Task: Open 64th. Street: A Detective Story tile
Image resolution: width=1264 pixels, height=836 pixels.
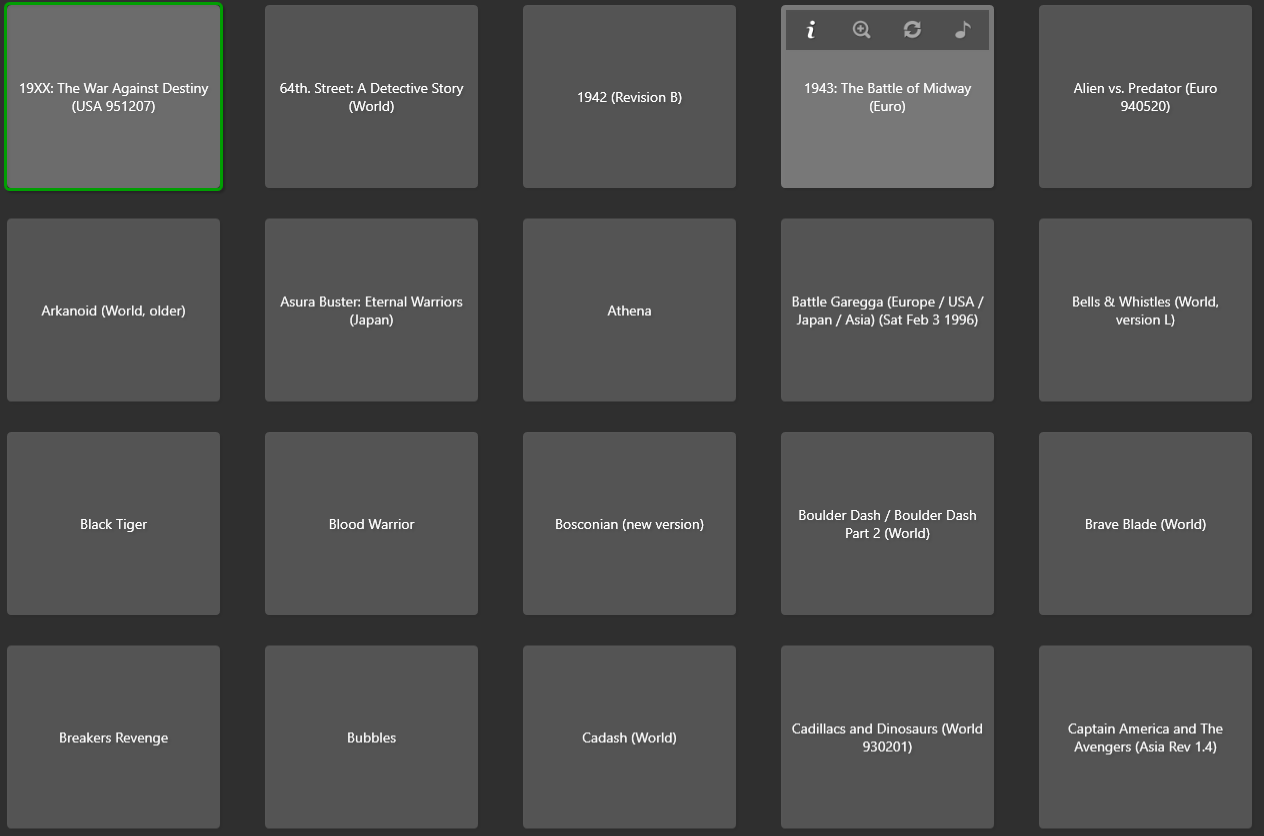Action: pos(371,97)
